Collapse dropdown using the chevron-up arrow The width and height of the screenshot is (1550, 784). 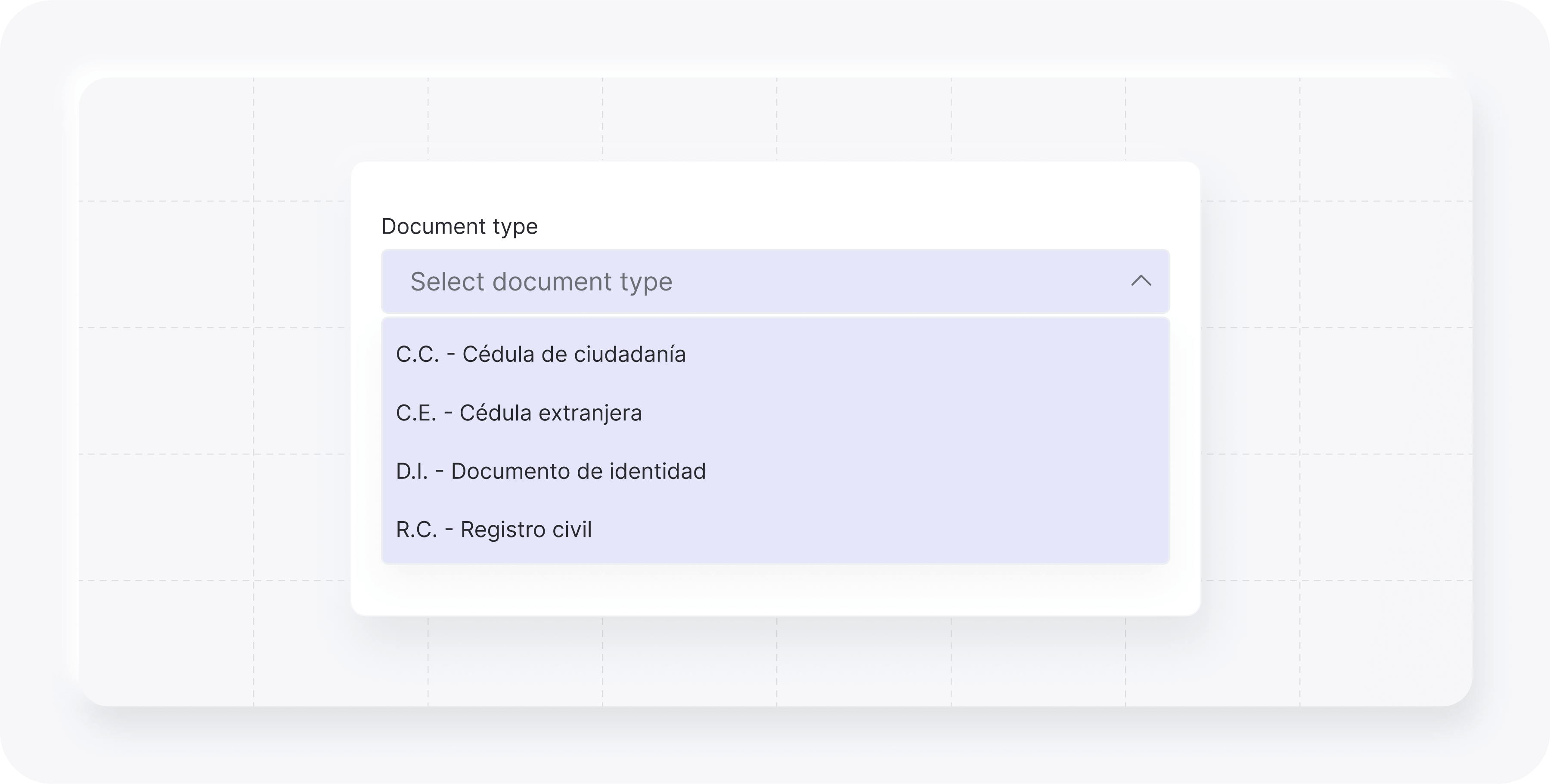pyautogui.click(x=1141, y=281)
